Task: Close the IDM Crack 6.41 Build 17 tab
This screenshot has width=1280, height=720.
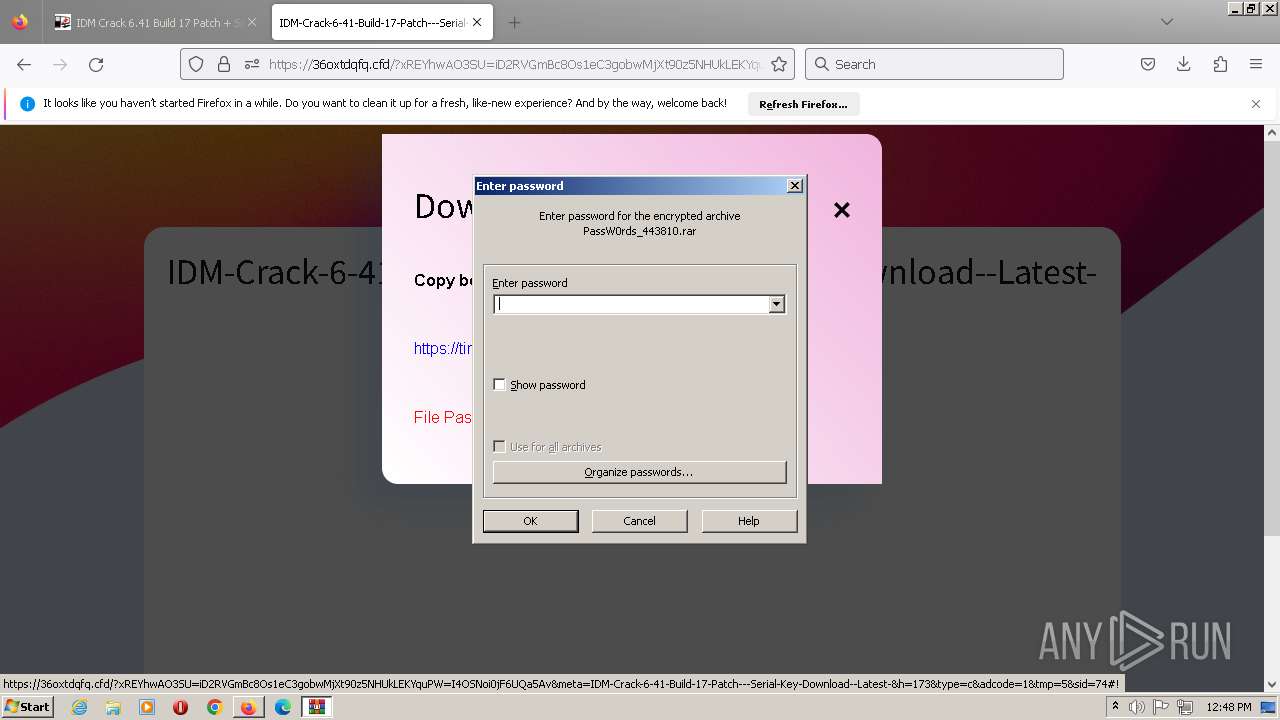Action: (251, 22)
